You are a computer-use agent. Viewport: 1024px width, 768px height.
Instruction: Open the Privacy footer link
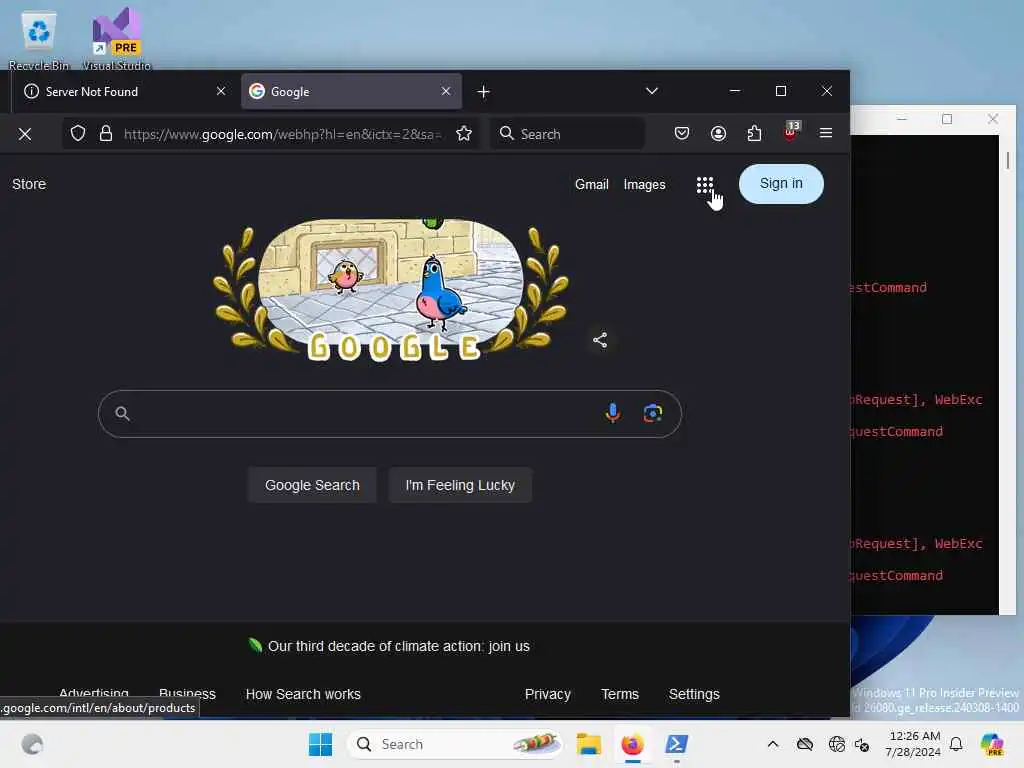[548, 694]
